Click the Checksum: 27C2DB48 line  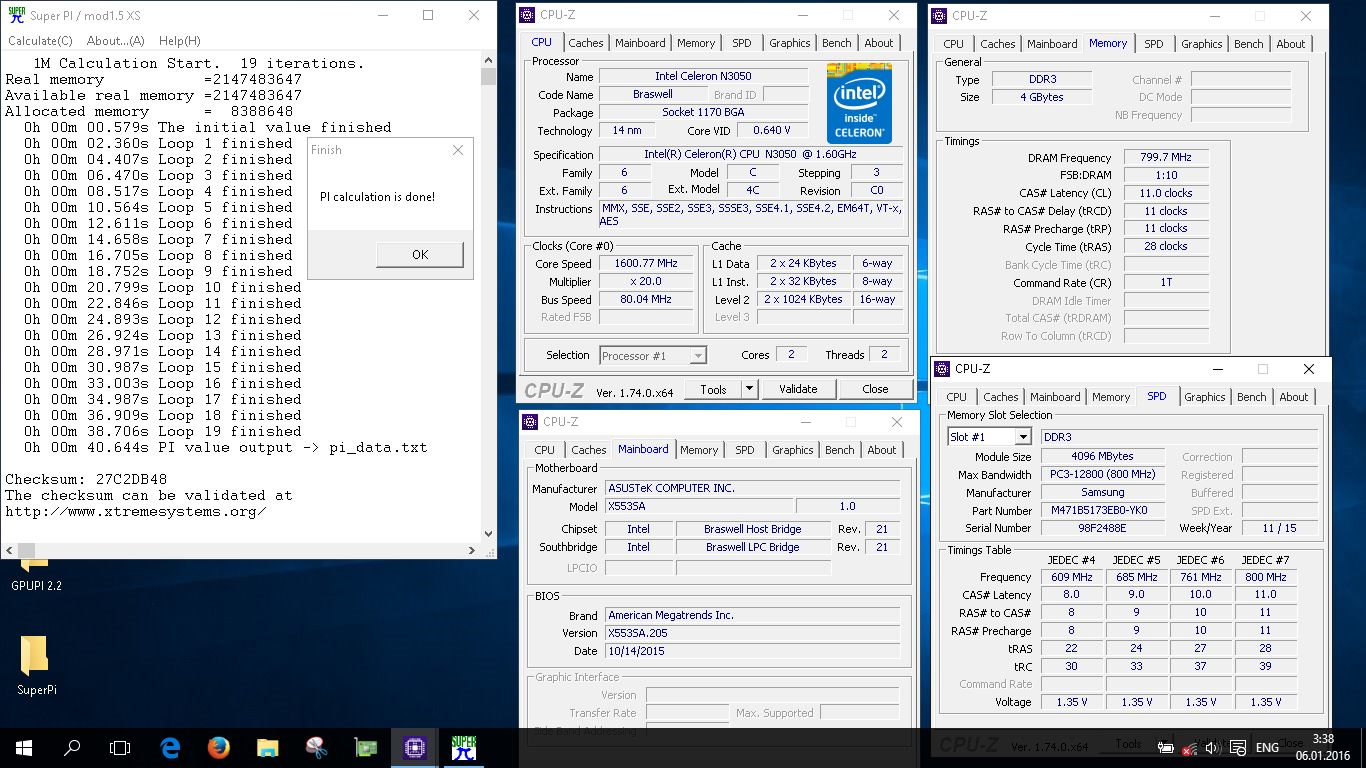[x=86, y=479]
